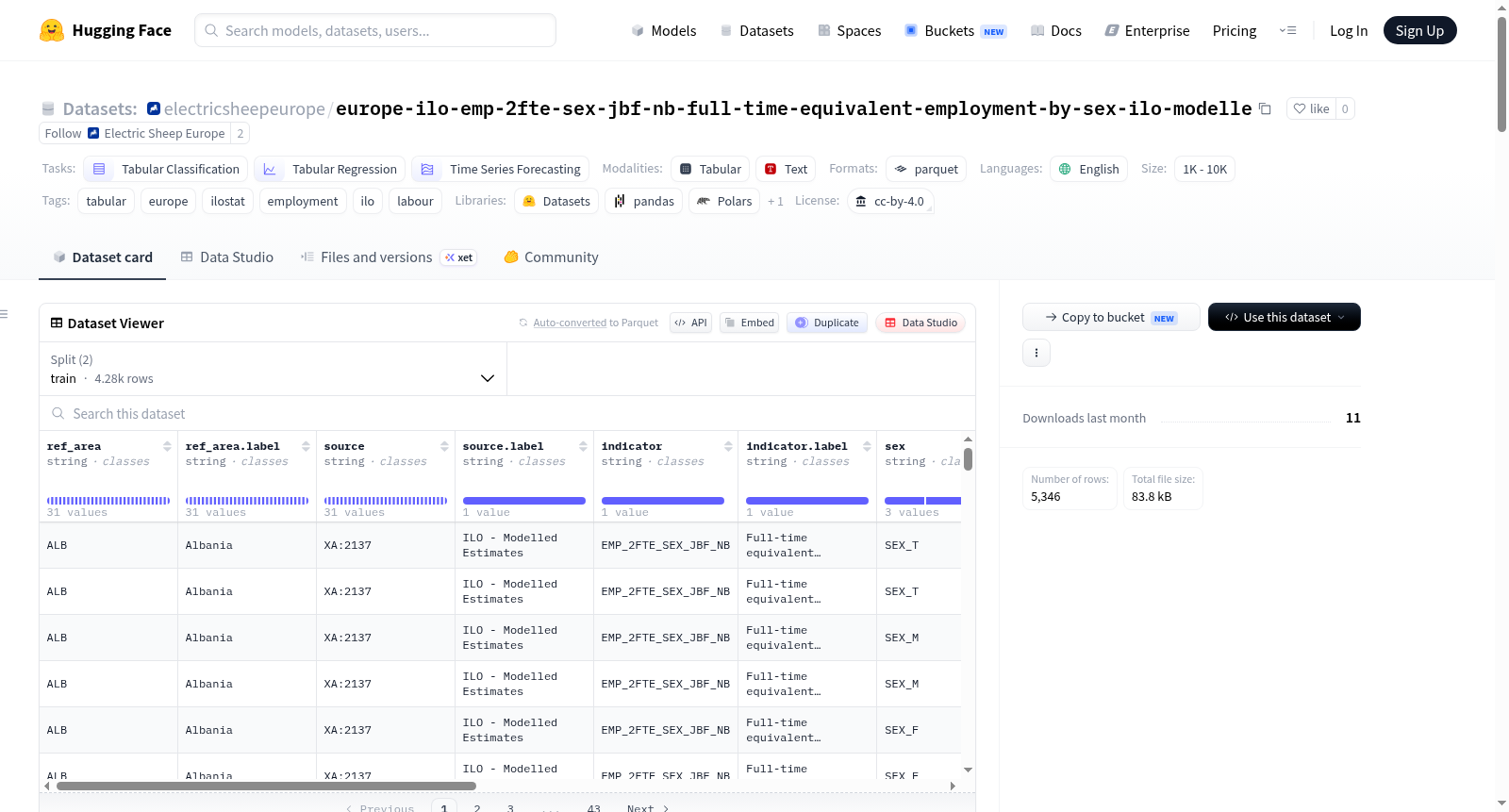Screen dimensions: 1509x812
Task: Open the electricsheepeurope profile link
Action: (x=244, y=108)
